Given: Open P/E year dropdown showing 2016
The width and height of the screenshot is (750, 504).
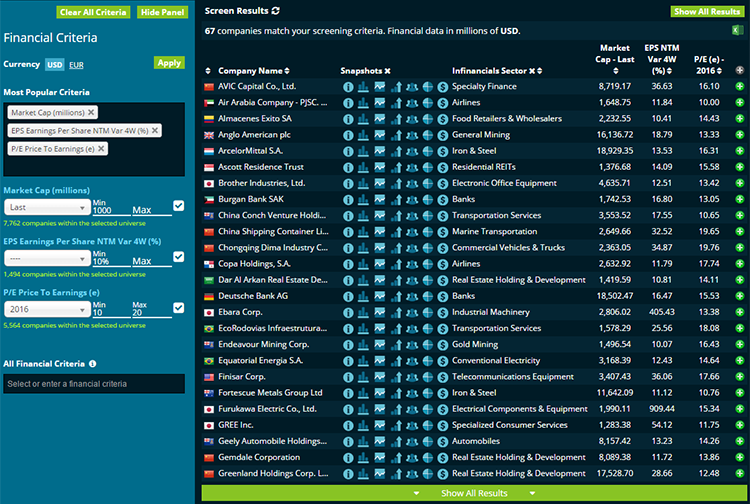Looking at the screenshot, I should point(47,309).
